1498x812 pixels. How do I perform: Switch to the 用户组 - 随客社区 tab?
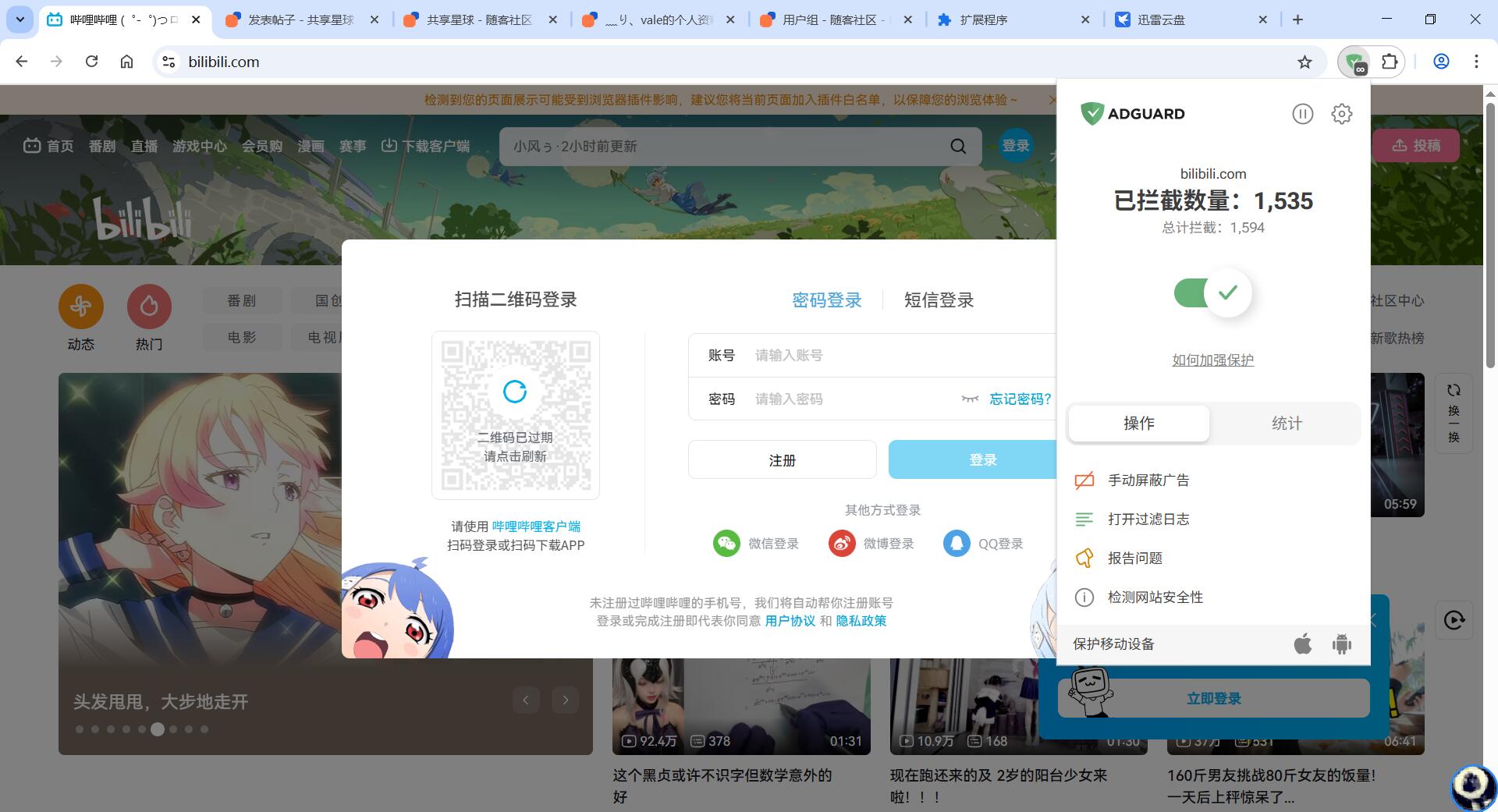click(x=836, y=20)
